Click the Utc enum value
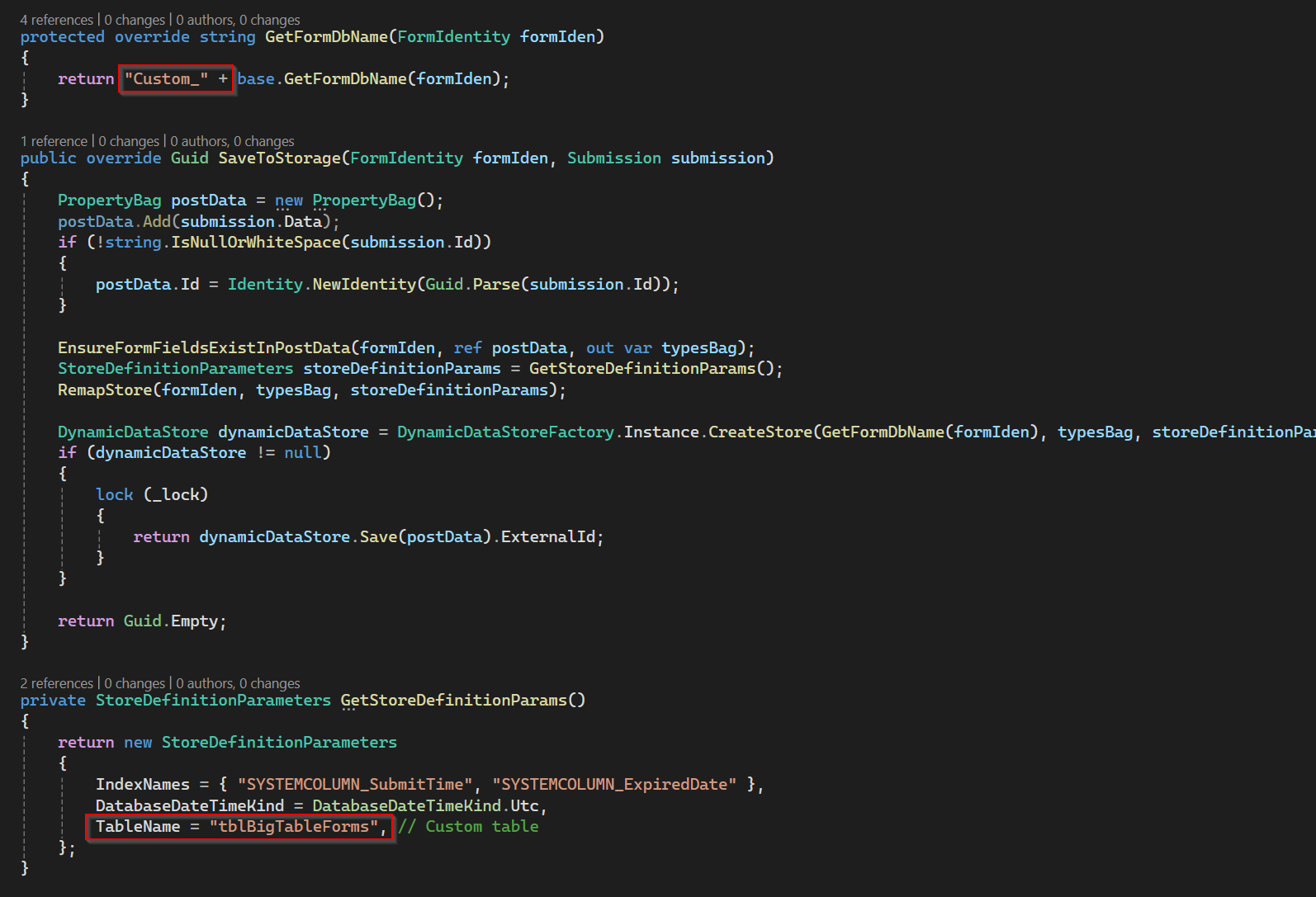Screen dimensions: 1316x897 [524, 806]
